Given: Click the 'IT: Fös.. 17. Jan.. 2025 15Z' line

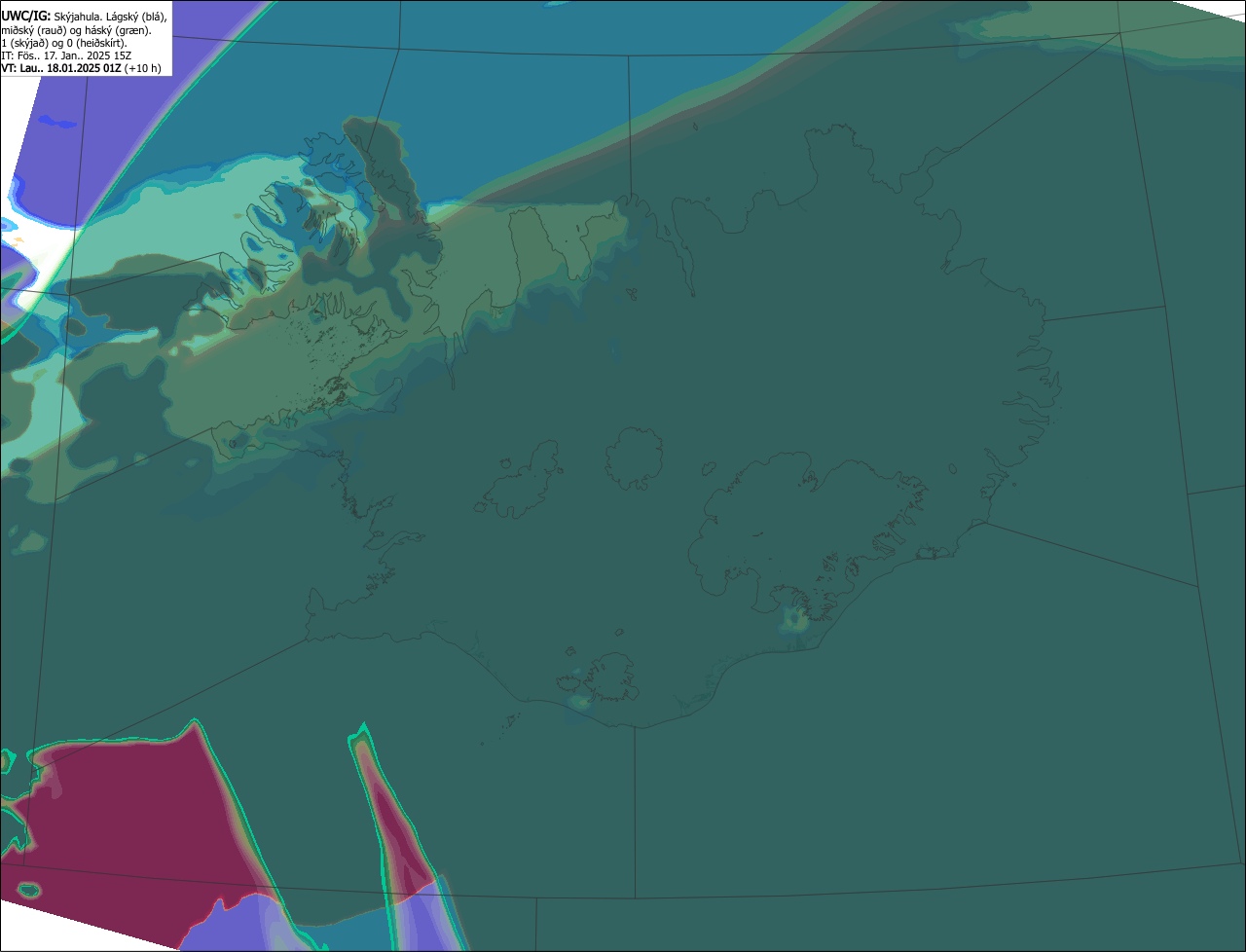Looking at the screenshot, I should [x=66, y=55].
